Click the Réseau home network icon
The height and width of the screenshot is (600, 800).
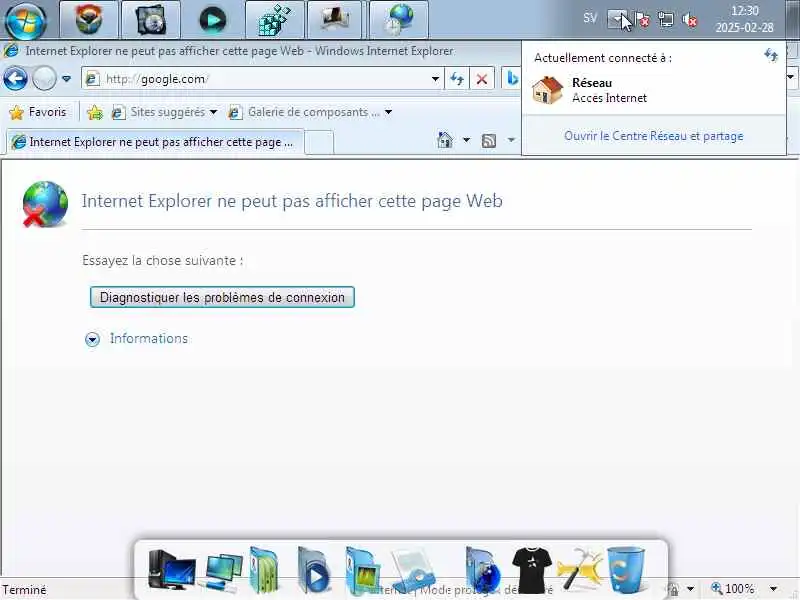(x=547, y=90)
